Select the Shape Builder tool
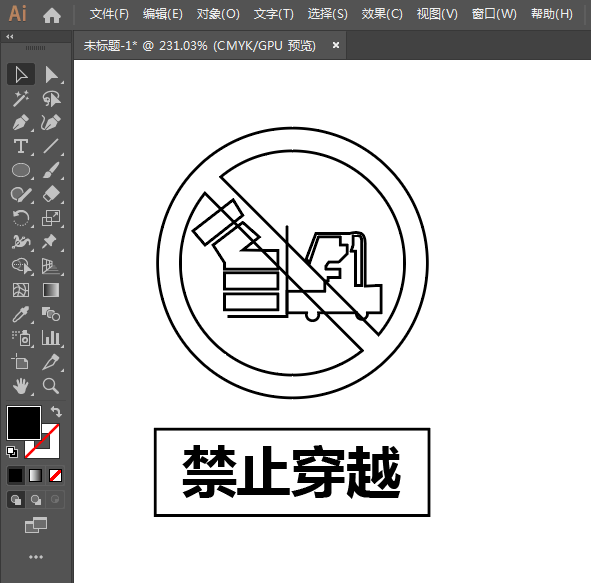591x583 pixels. [21, 266]
